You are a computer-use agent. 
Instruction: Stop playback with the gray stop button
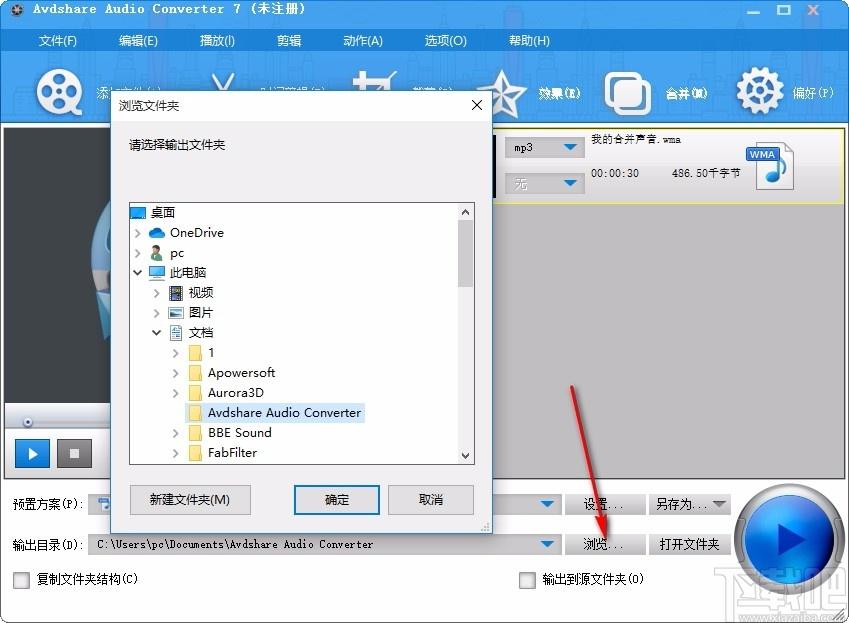pyautogui.click(x=75, y=454)
